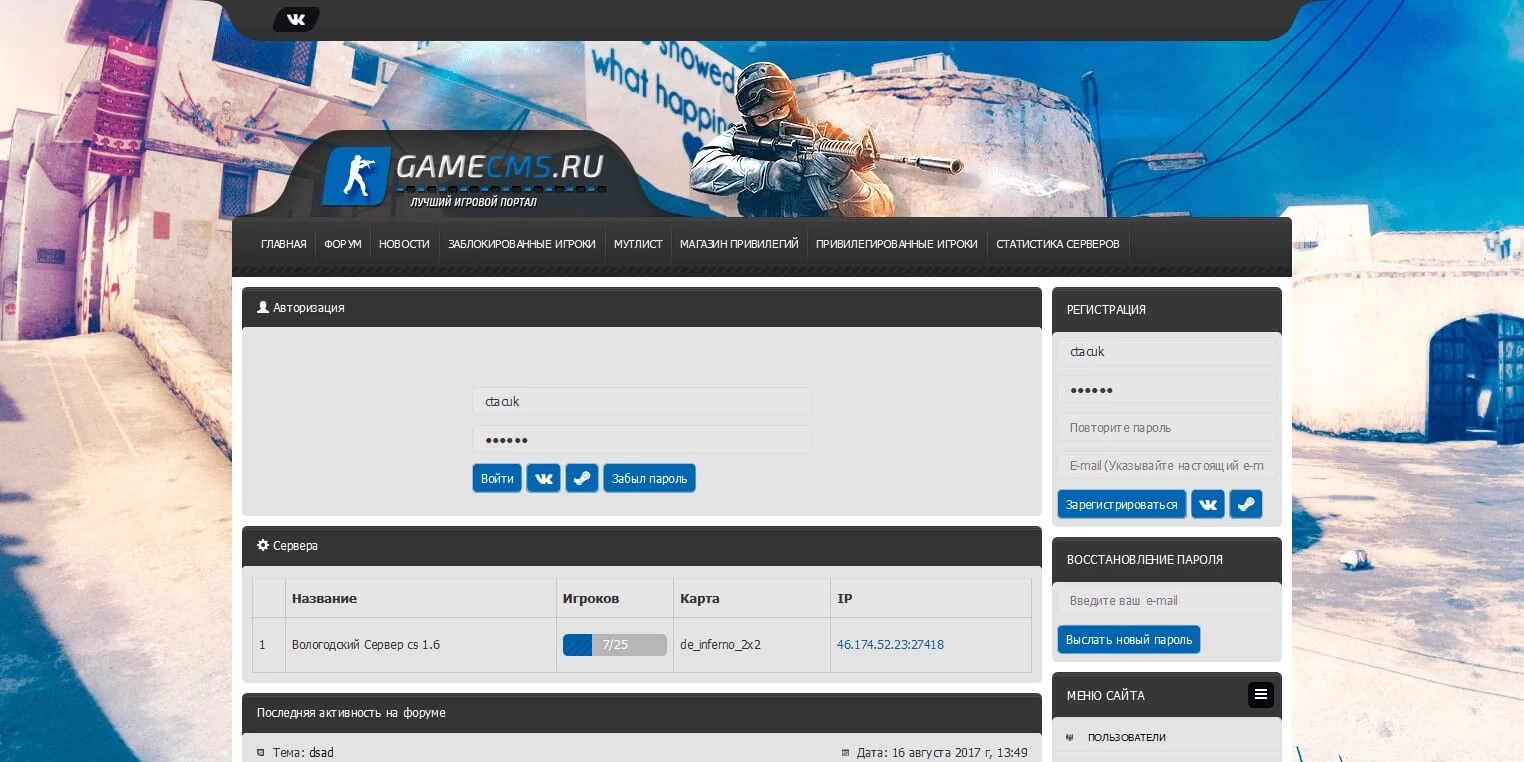Viewport: 1524px width, 762px height.
Task: Click the user icon beside Авторизация
Action: (263, 307)
